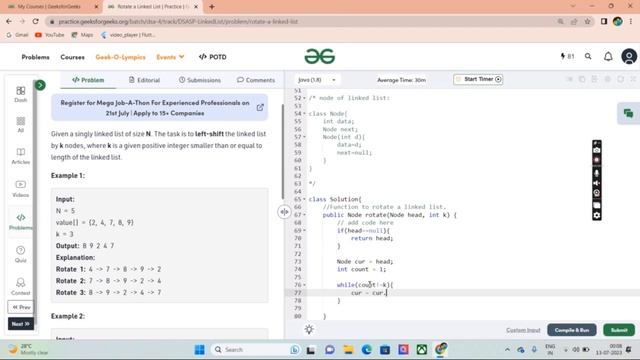Open the recorder folder icon
640x360 pixels.
597,205
